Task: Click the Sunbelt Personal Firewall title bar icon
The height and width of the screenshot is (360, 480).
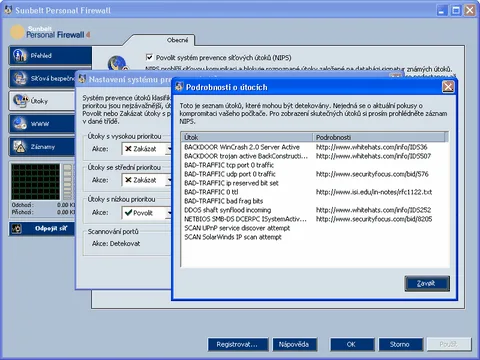Action: (8, 10)
